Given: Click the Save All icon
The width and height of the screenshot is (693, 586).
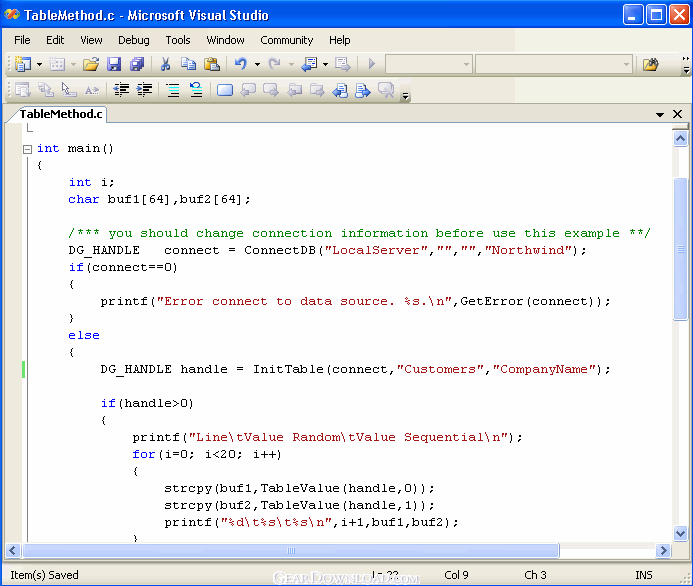Looking at the screenshot, I should 136,64.
